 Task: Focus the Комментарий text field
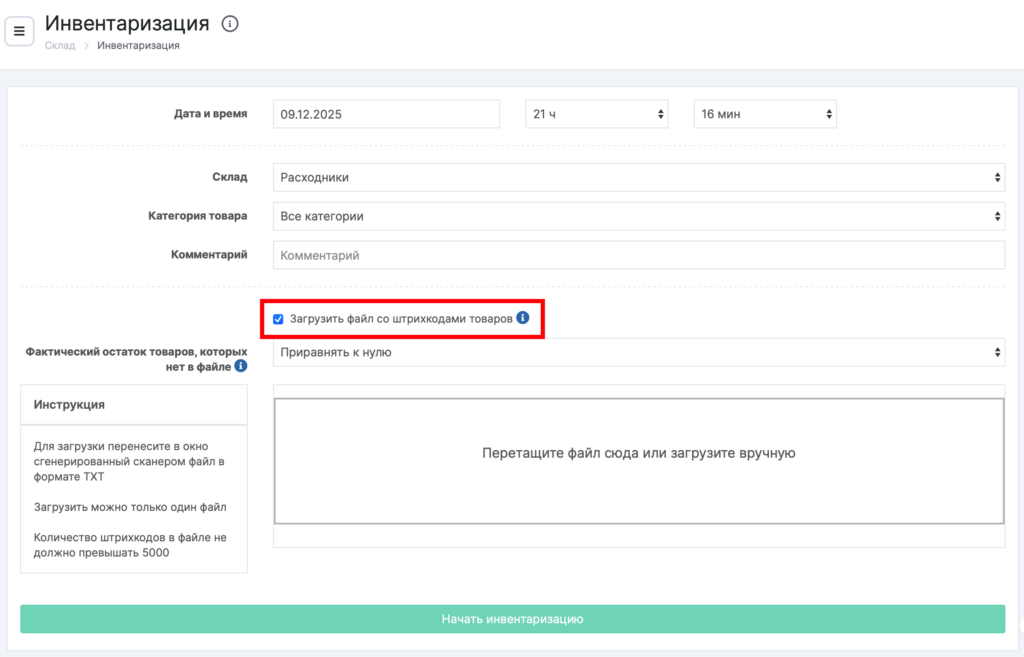click(x=638, y=255)
